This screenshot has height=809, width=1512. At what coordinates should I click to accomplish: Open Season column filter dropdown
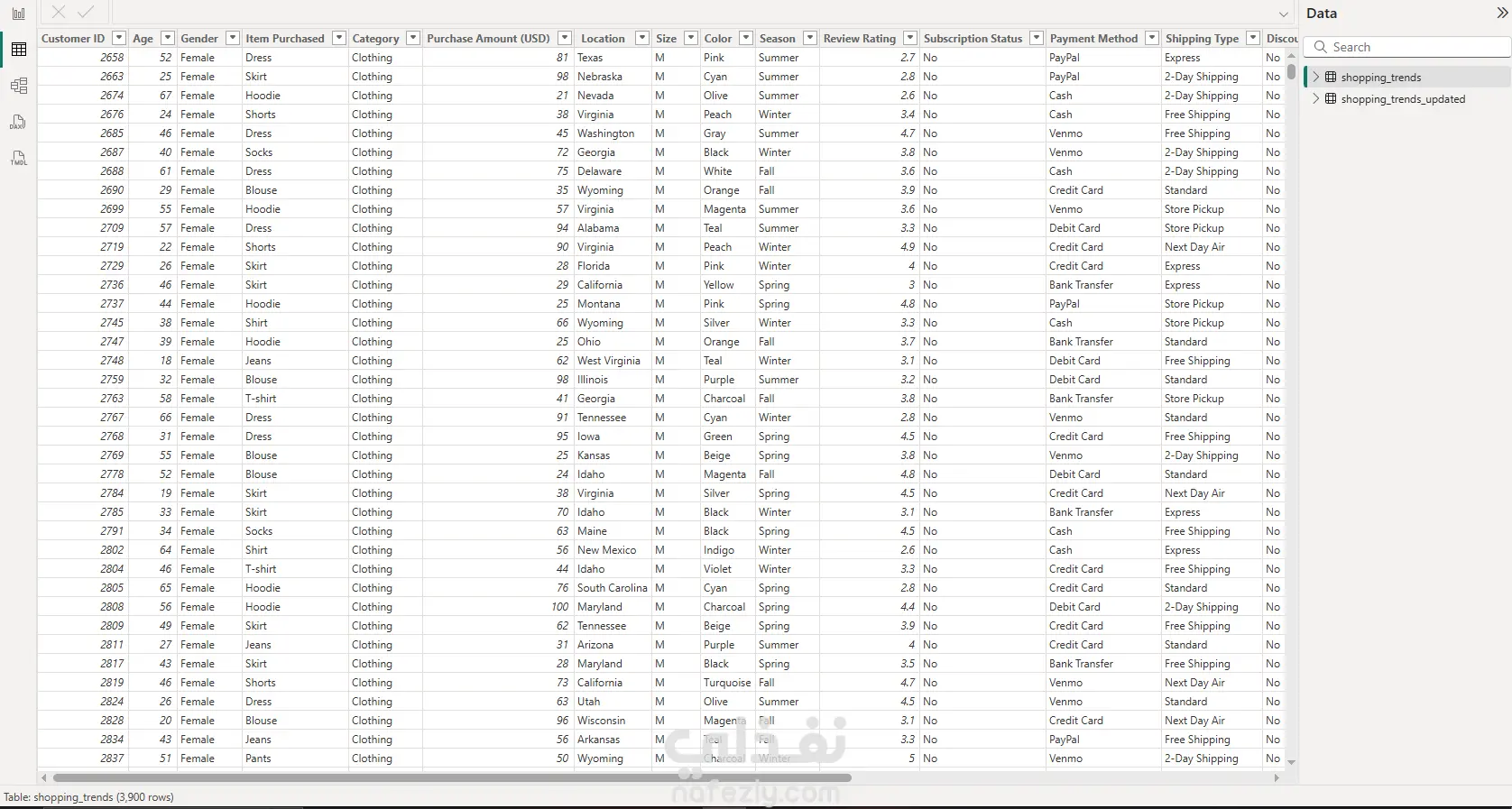point(810,38)
